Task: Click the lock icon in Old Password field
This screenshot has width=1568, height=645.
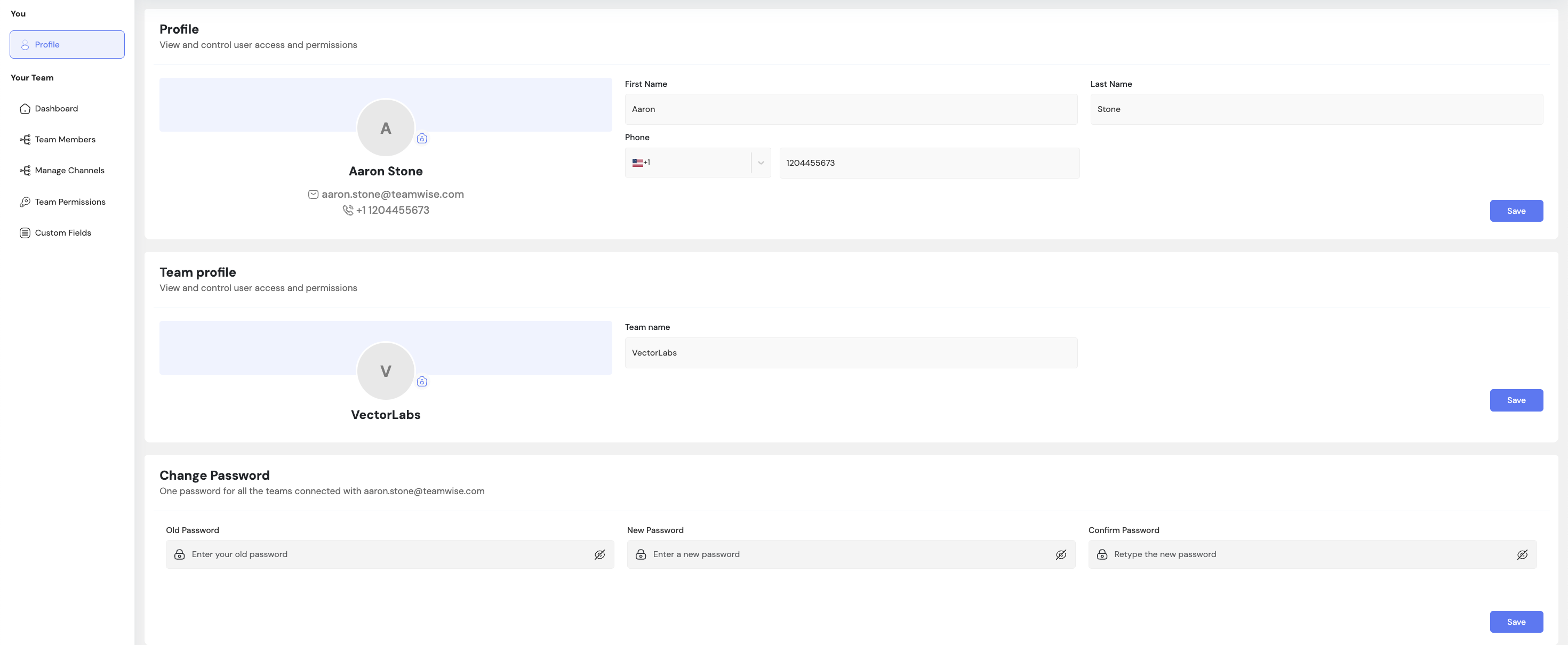Action: 180,554
